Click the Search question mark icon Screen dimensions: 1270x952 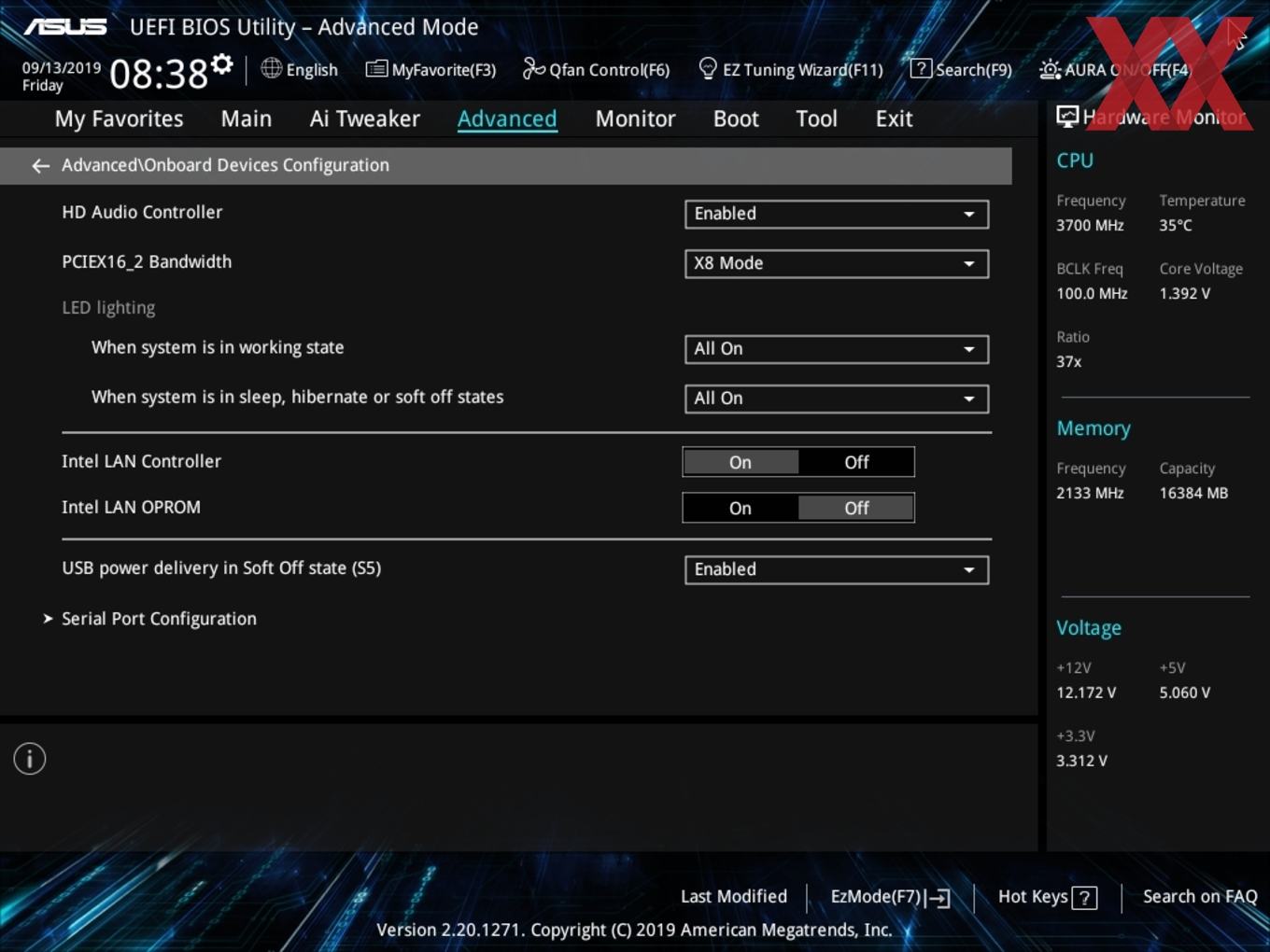point(921,68)
